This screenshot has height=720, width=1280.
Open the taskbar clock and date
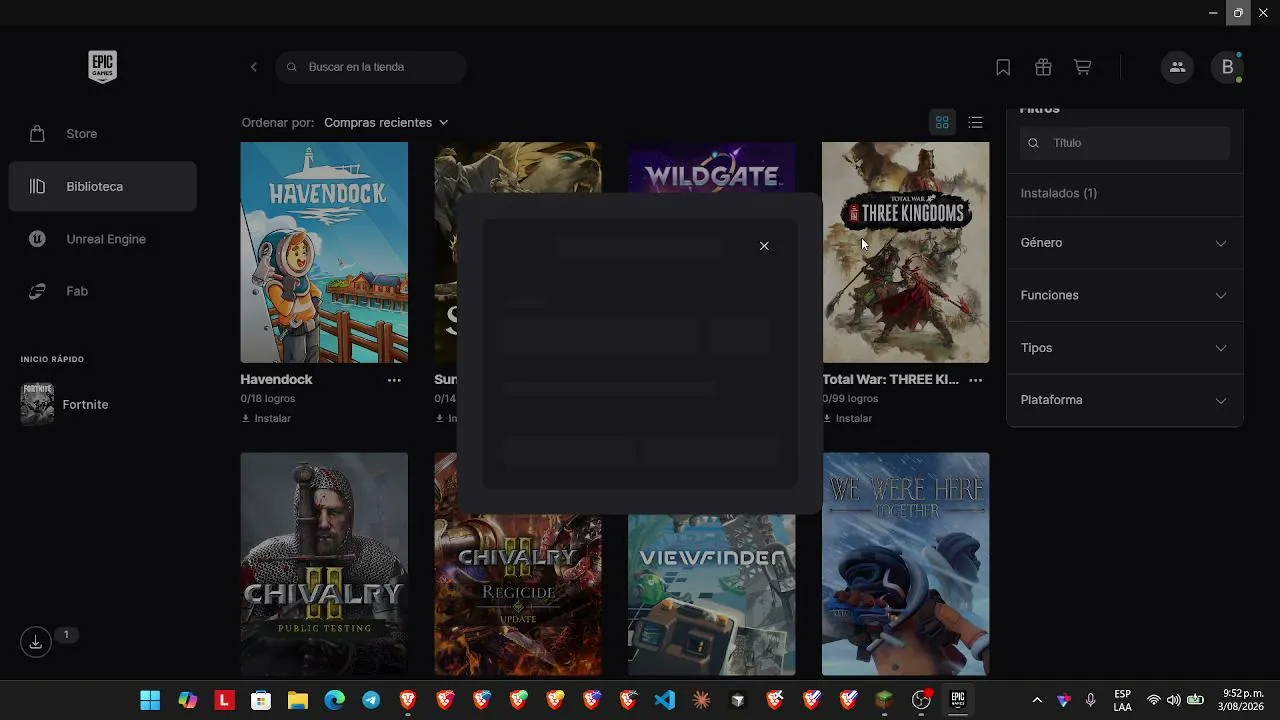pyautogui.click(x=1243, y=700)
